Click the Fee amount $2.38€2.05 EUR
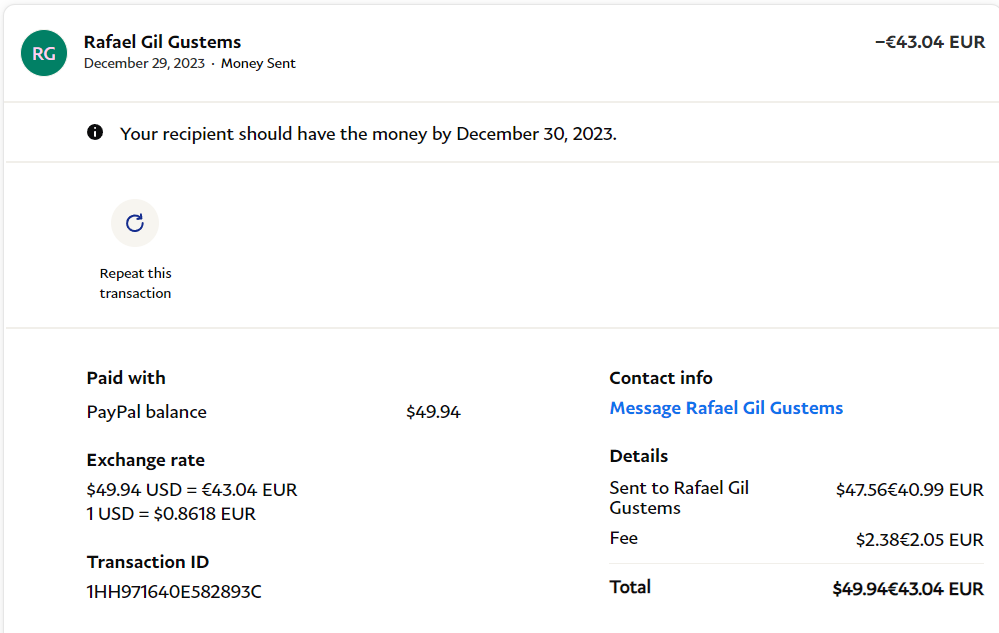This screenshot has height=633, width=999. pyautogui.click(x=919, y=540)
